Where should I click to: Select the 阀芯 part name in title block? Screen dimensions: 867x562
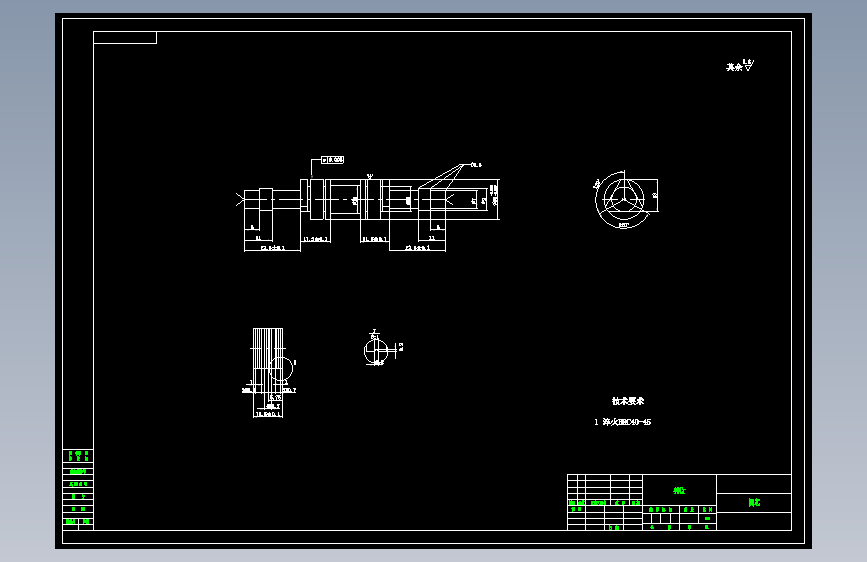pos(754,502)
